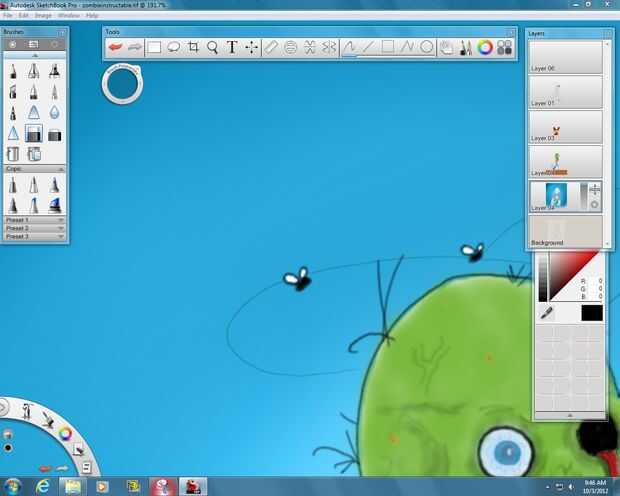Expand the Preset 3 section
The height and width of the screenshot is (496, 620).
[34, 236]
